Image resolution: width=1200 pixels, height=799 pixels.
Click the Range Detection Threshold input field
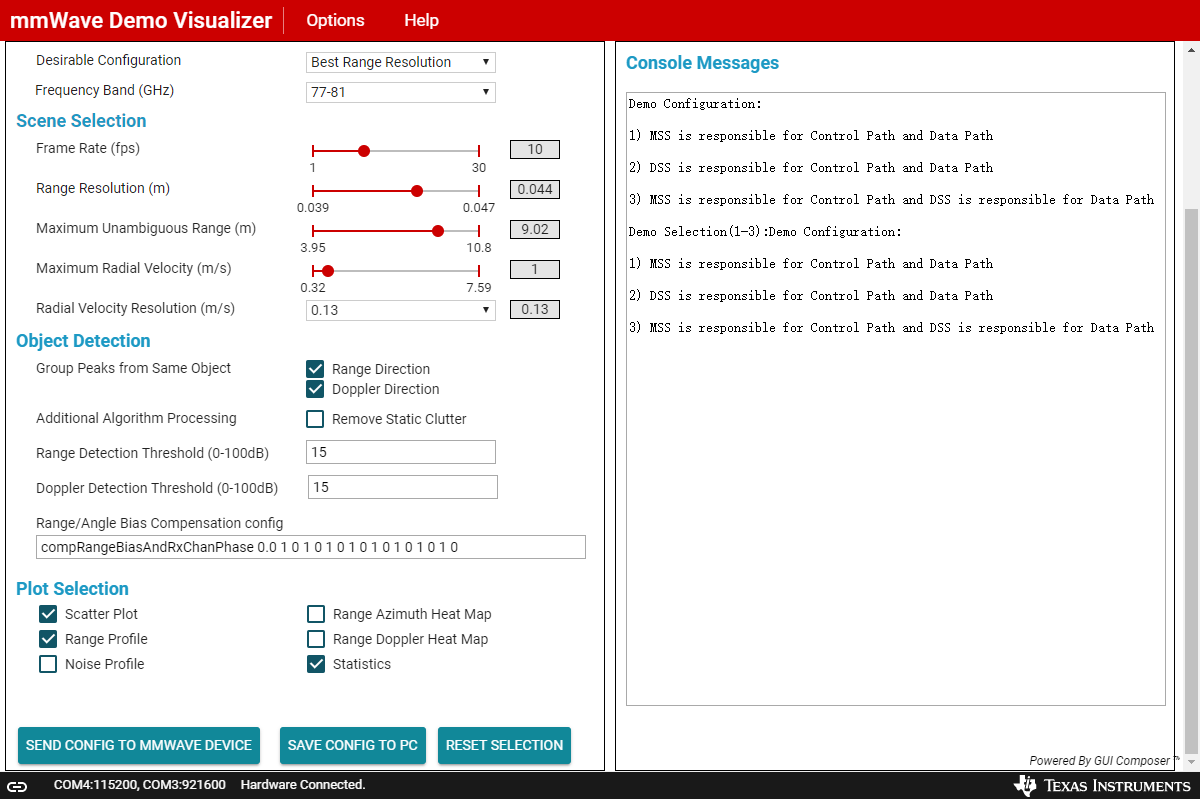coord(401,452)
